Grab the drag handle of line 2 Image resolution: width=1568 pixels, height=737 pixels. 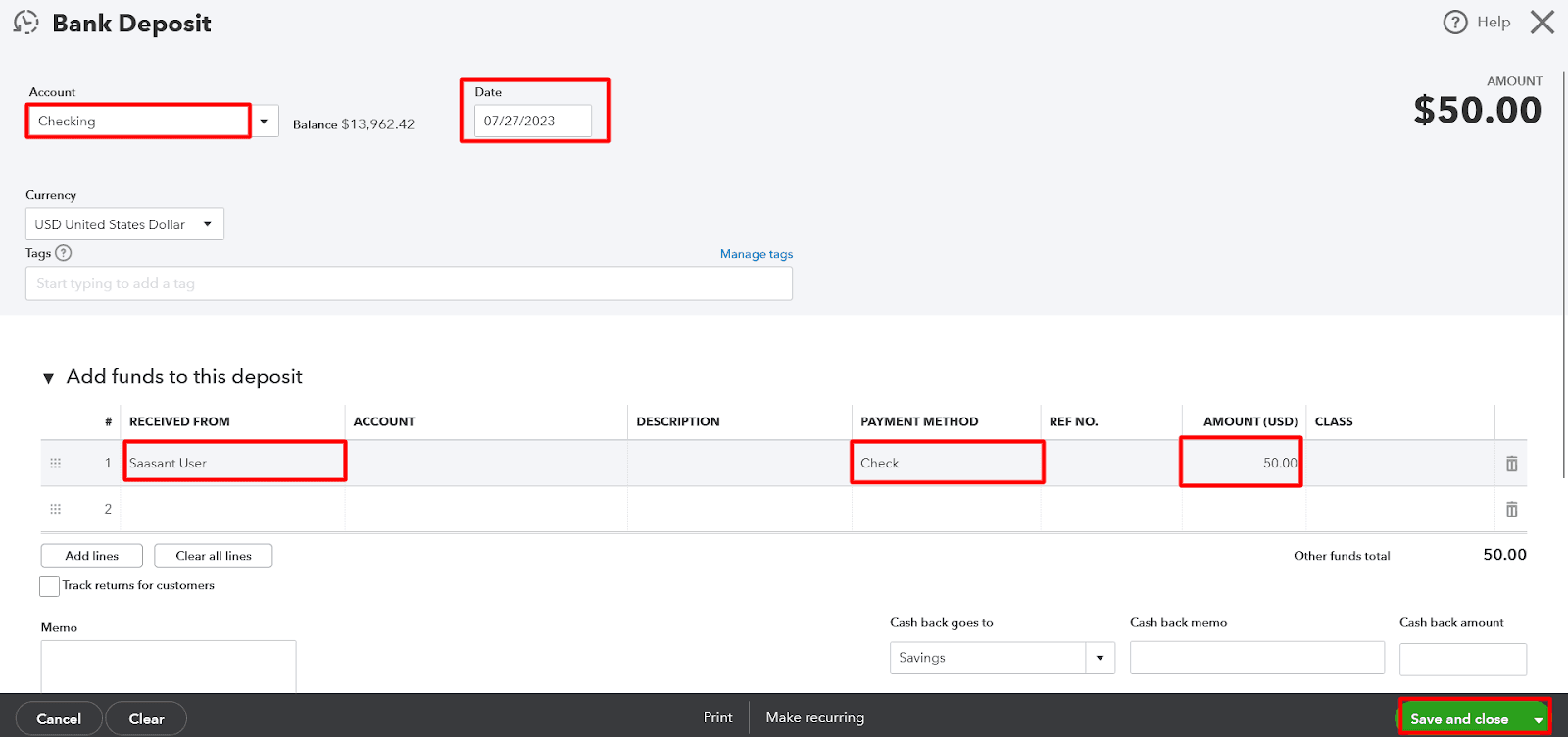56,509
